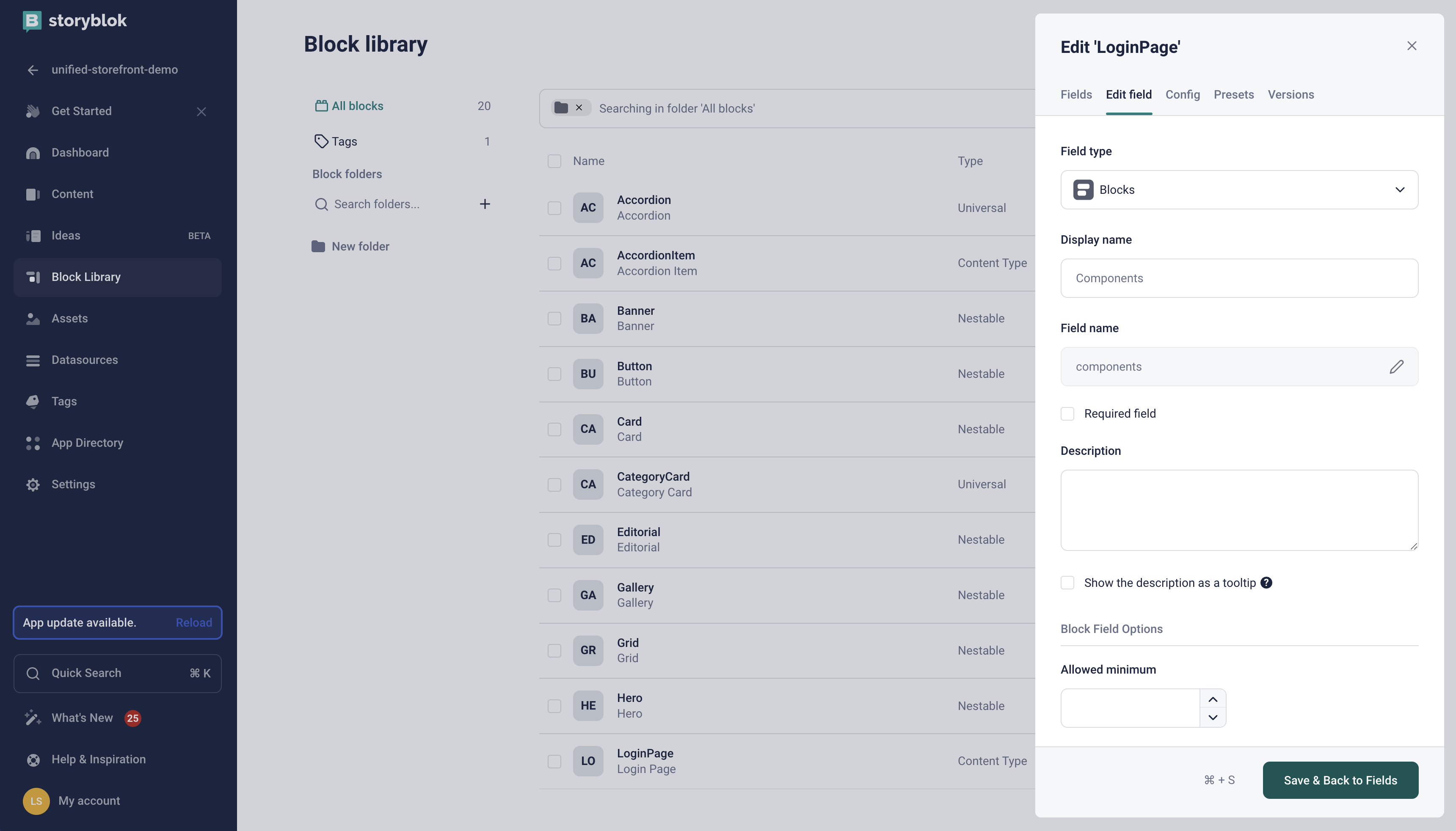Select the Button block checkbox

point(554,374)
